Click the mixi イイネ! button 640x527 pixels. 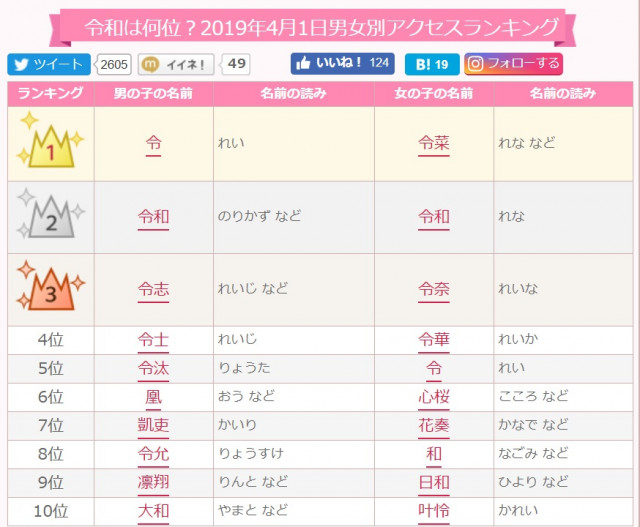coord(176,65)
